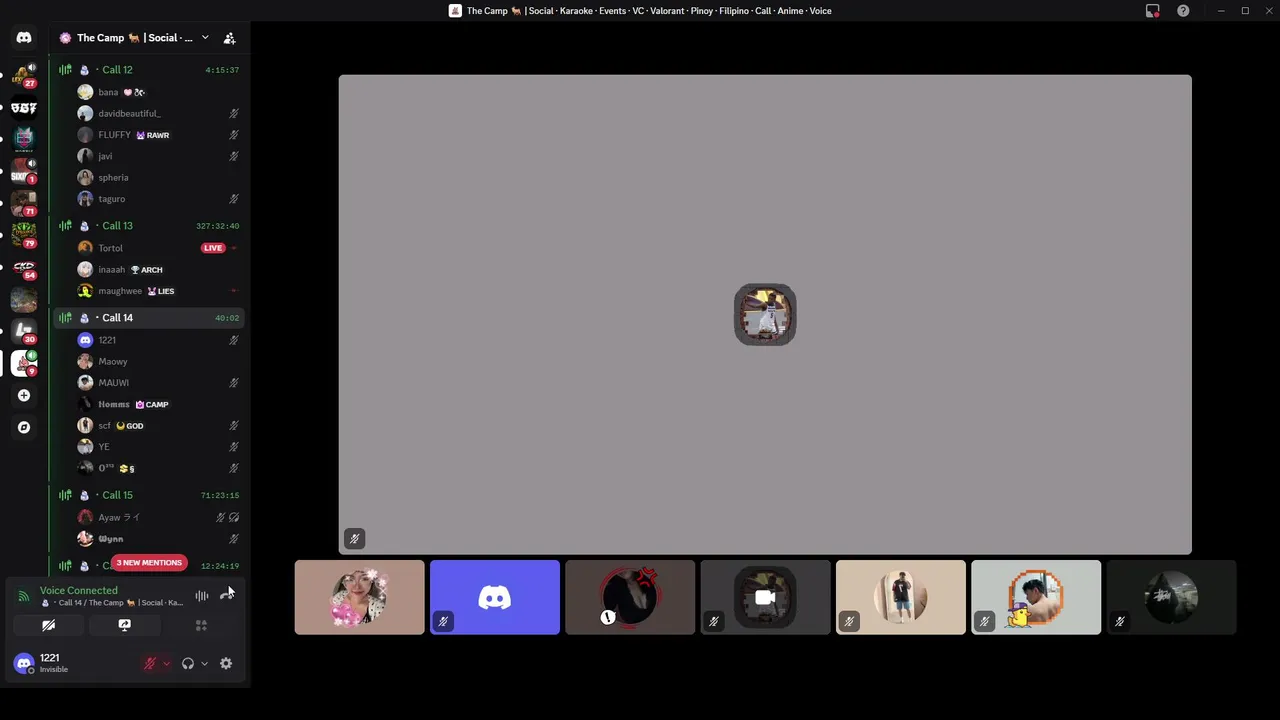This screenshot has height=720, width=1280.
Task: Open server with 79 notification badge
Action: coord(24,235)
